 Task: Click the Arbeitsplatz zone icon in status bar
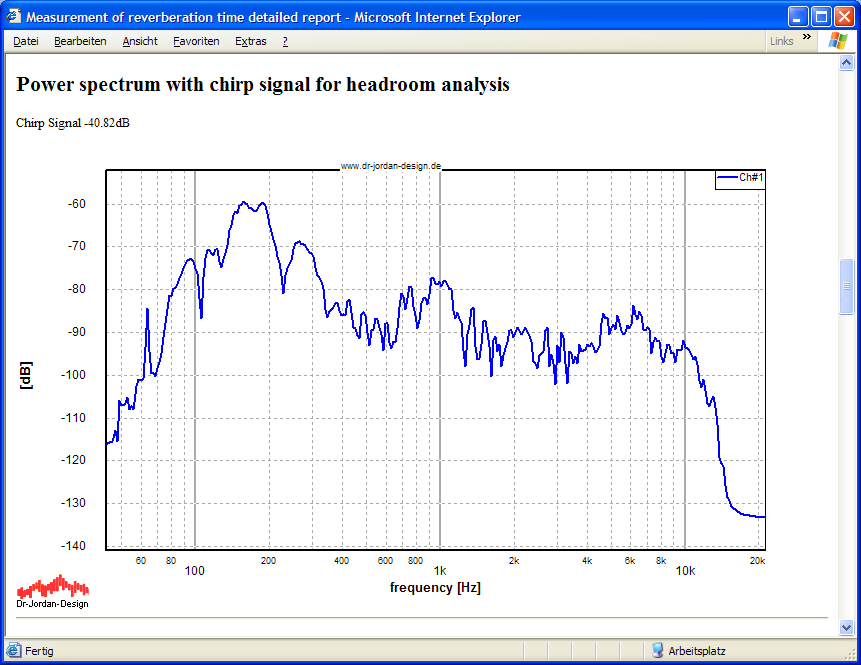pos(657,651)
